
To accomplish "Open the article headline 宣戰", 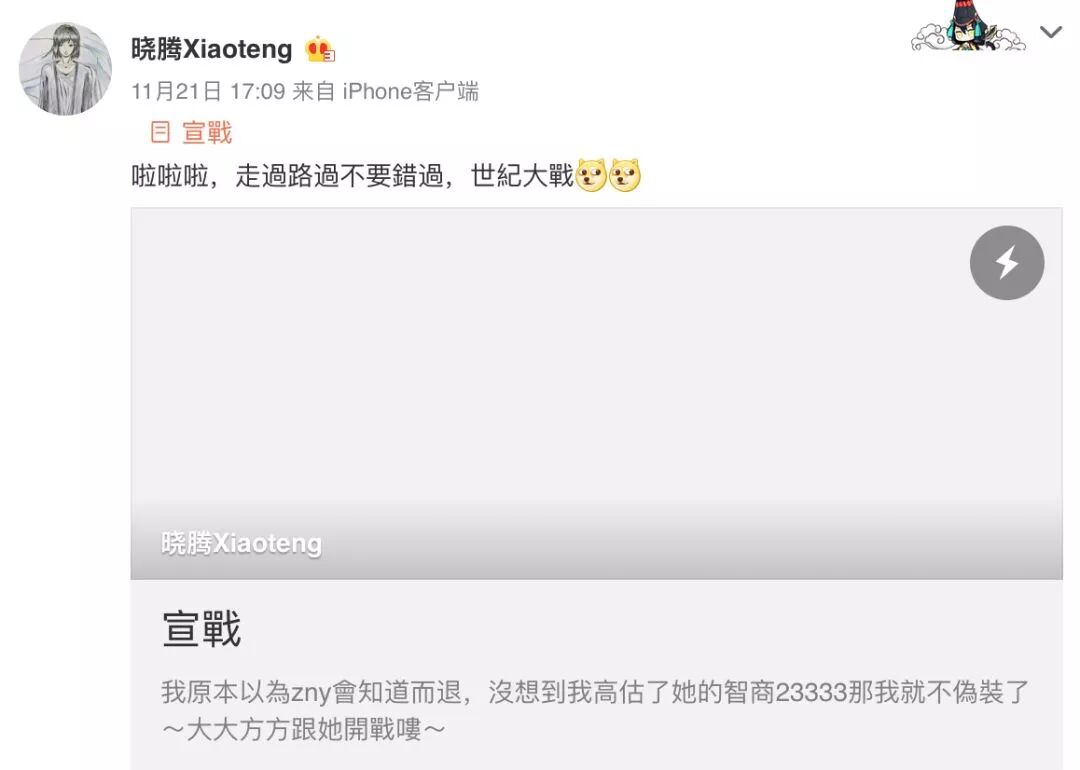I will (x=202, y=629).
